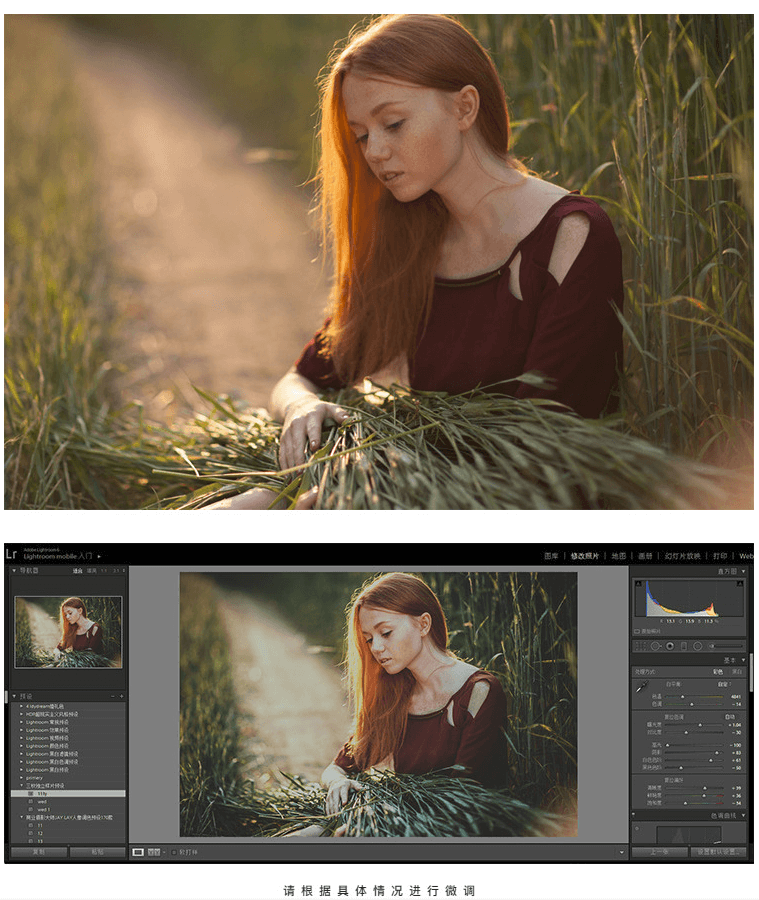The image size is (759, 900).
Task: Switch to before/after comparison view icon
Action: [x=154, y=852]
